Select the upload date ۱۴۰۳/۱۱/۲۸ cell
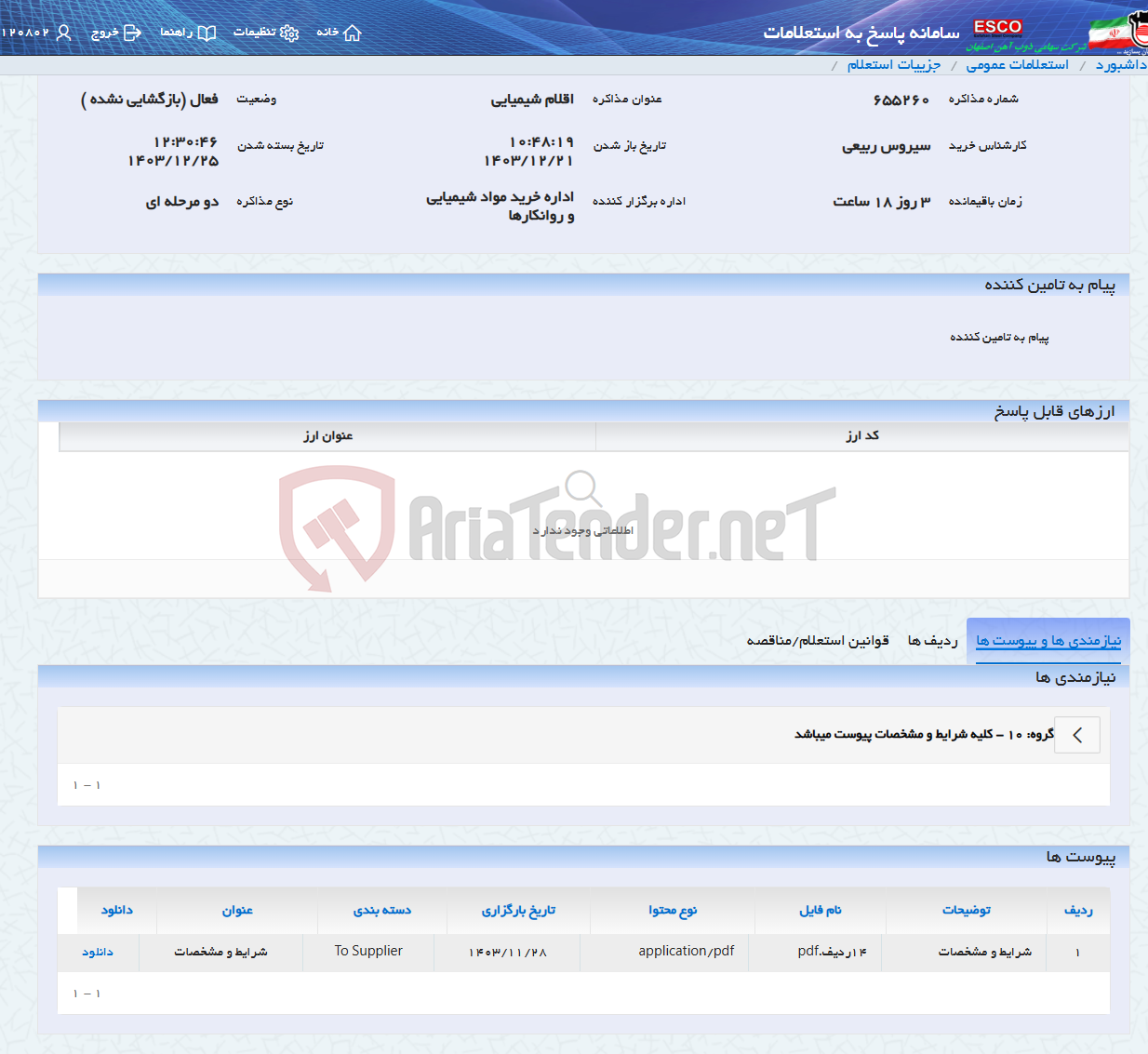 click(508, 952)
